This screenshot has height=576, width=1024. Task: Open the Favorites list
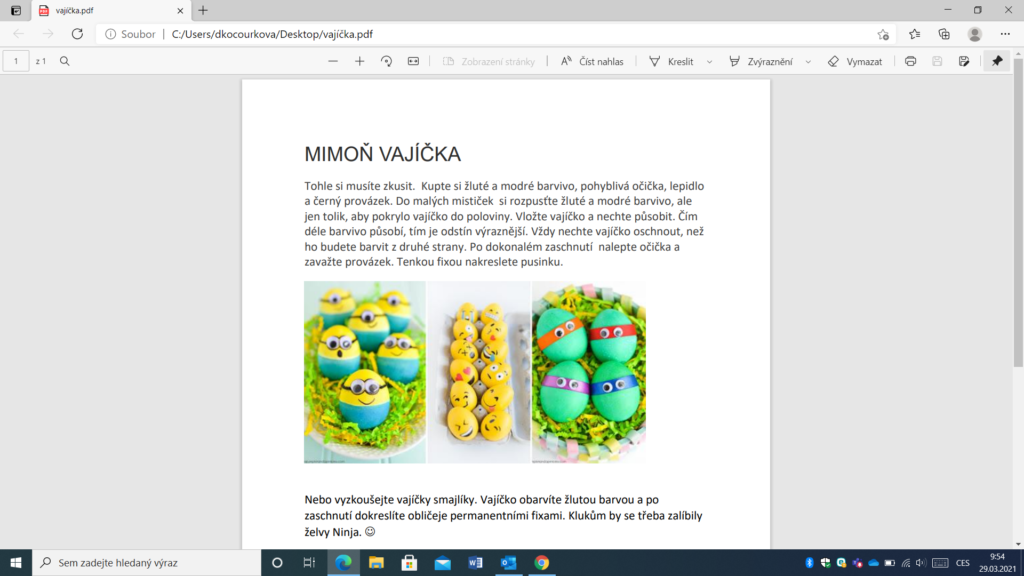click(914, 34)
